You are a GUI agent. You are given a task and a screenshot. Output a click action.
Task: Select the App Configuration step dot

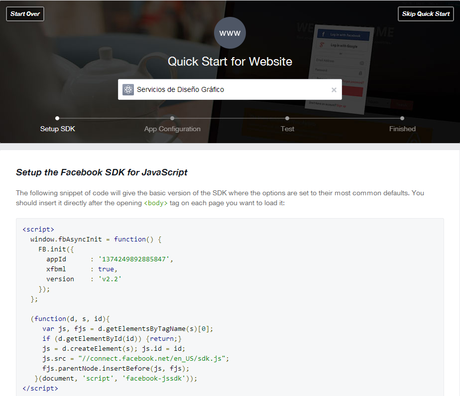[172, 118]
